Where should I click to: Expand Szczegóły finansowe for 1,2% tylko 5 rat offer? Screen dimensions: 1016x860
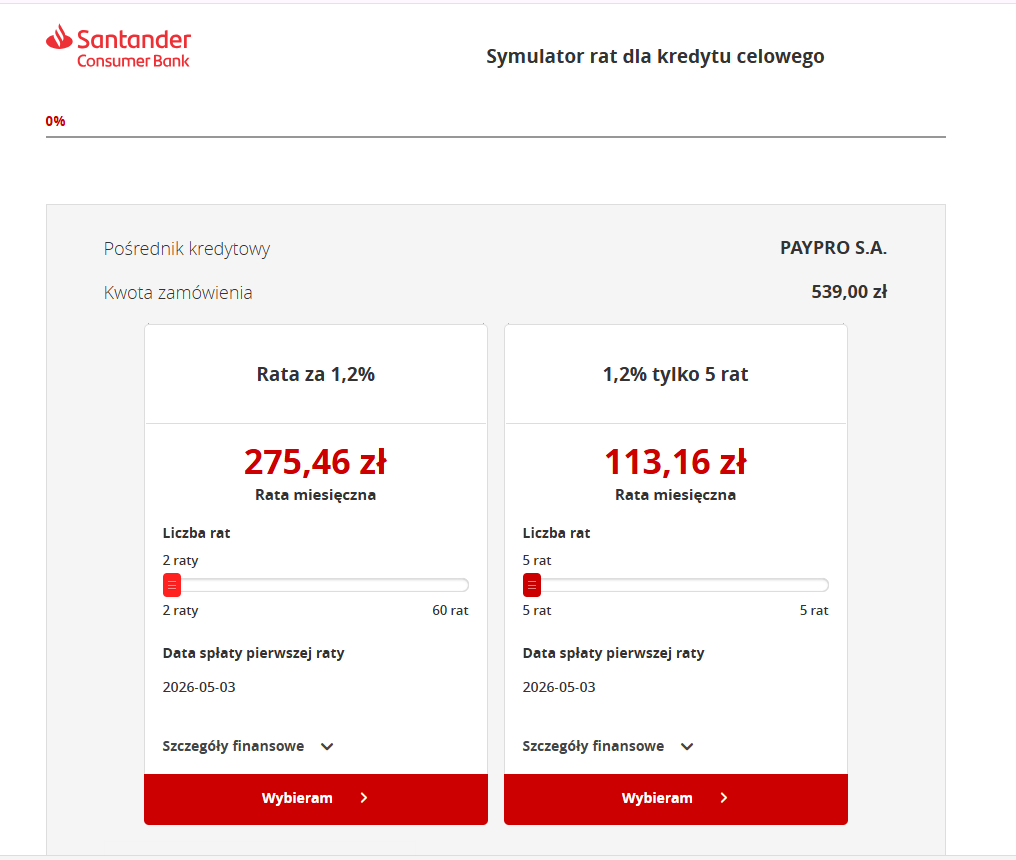(593, 746)
